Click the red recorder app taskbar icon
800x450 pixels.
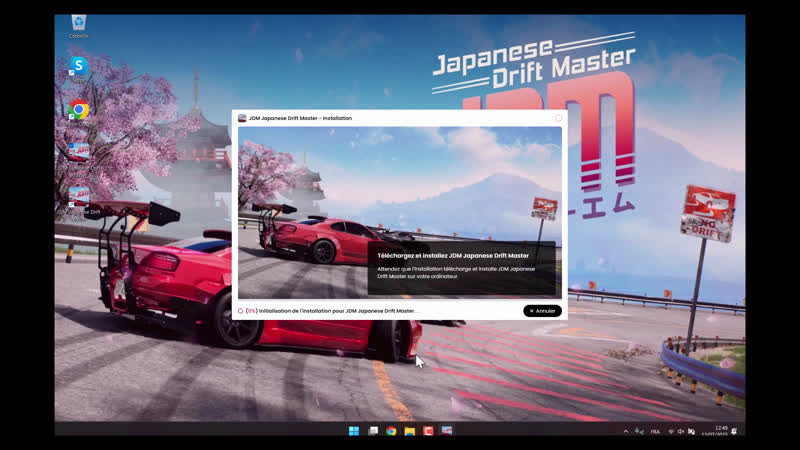(428, 431)
